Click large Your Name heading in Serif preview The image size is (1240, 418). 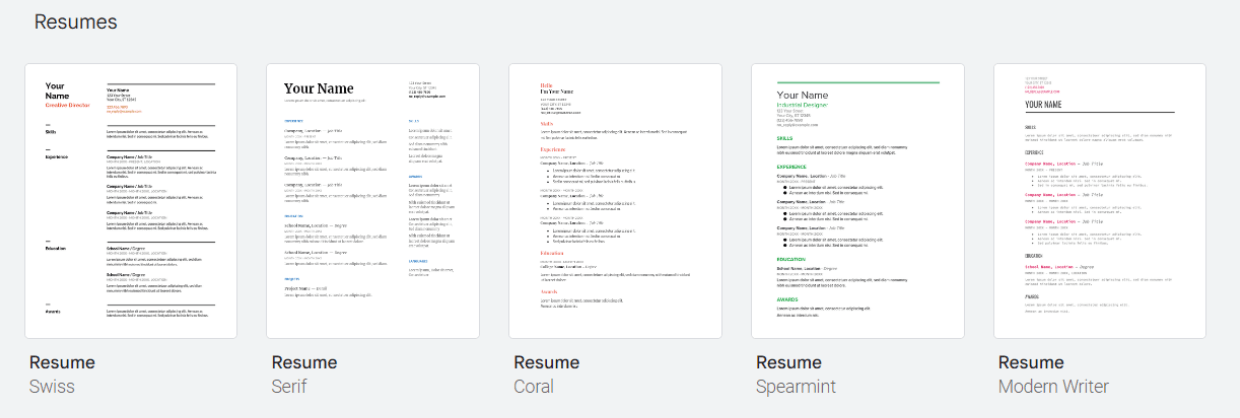[318, 89]
